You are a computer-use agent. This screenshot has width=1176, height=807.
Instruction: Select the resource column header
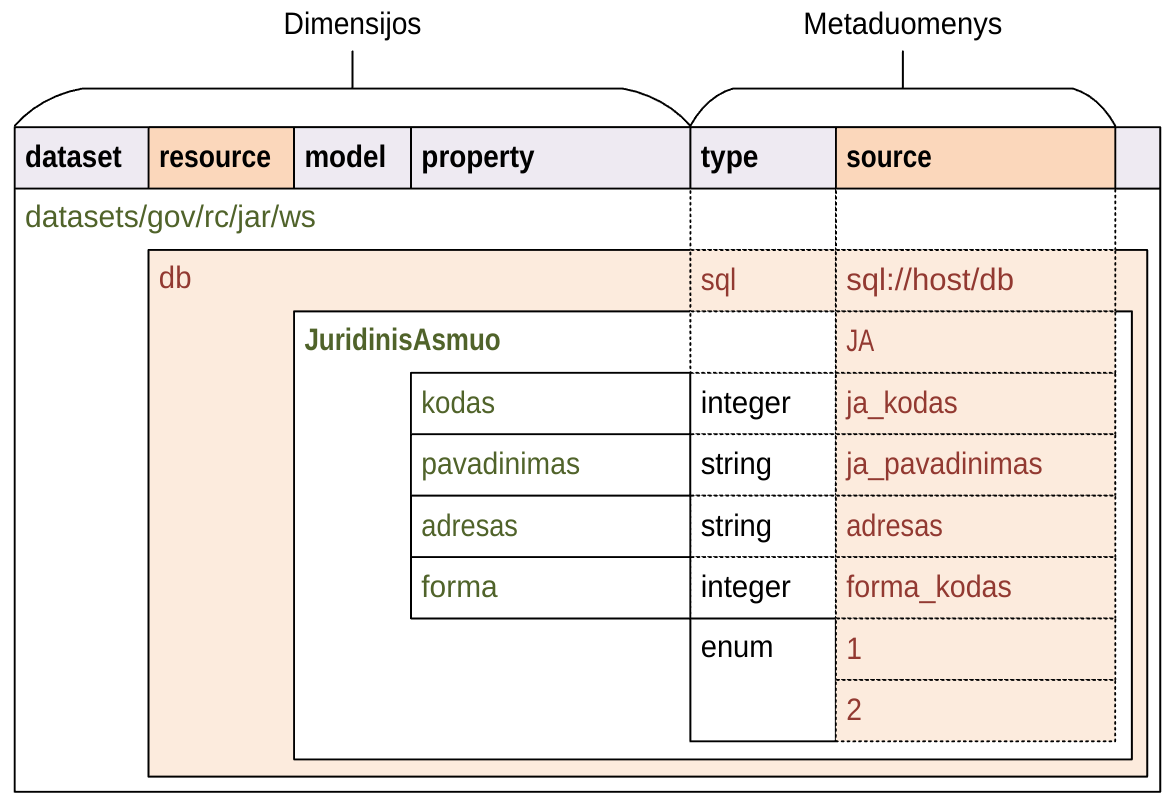(x=215, y=158)
